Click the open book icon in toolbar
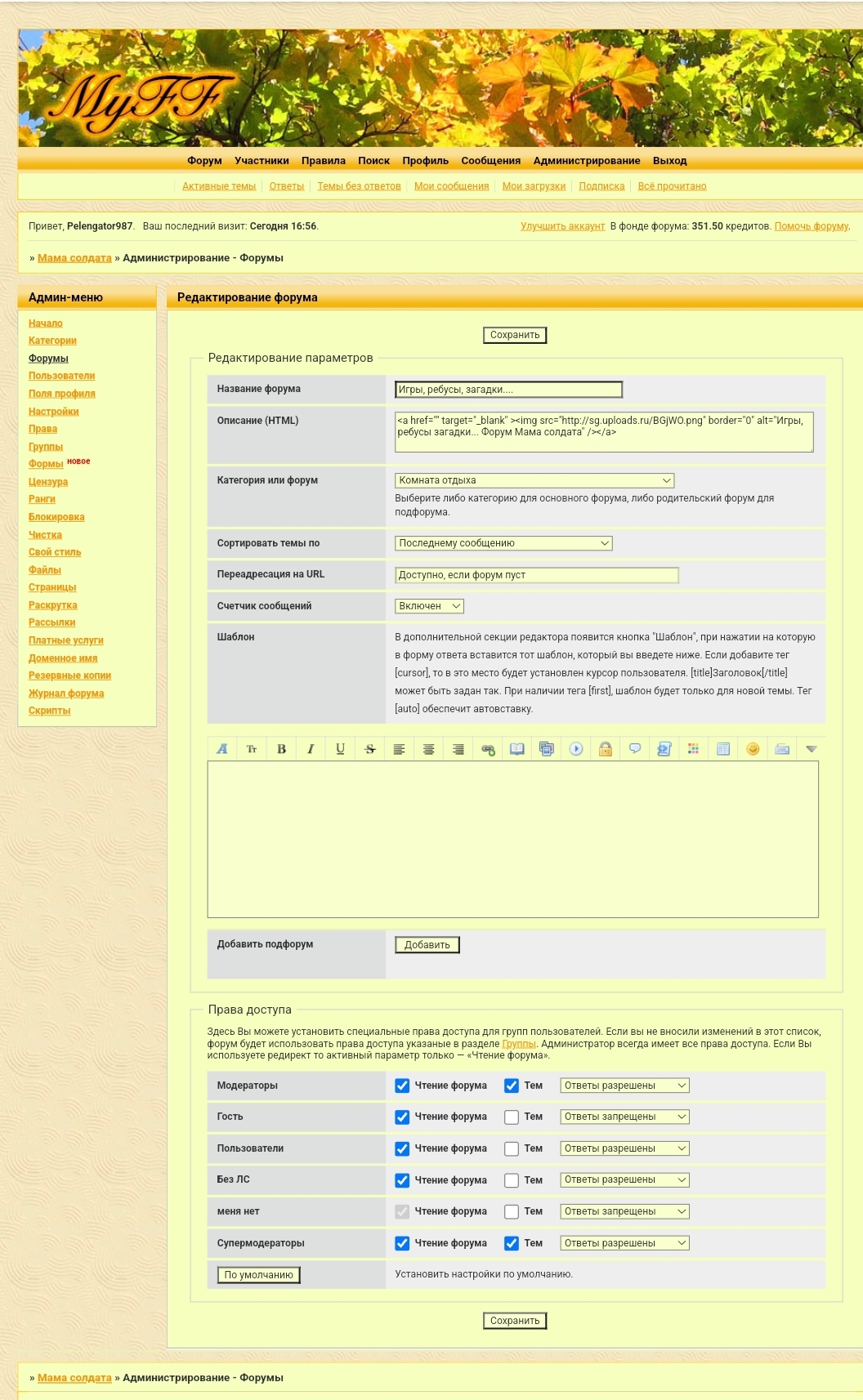 pyautogui.click(x=517, y=749)
